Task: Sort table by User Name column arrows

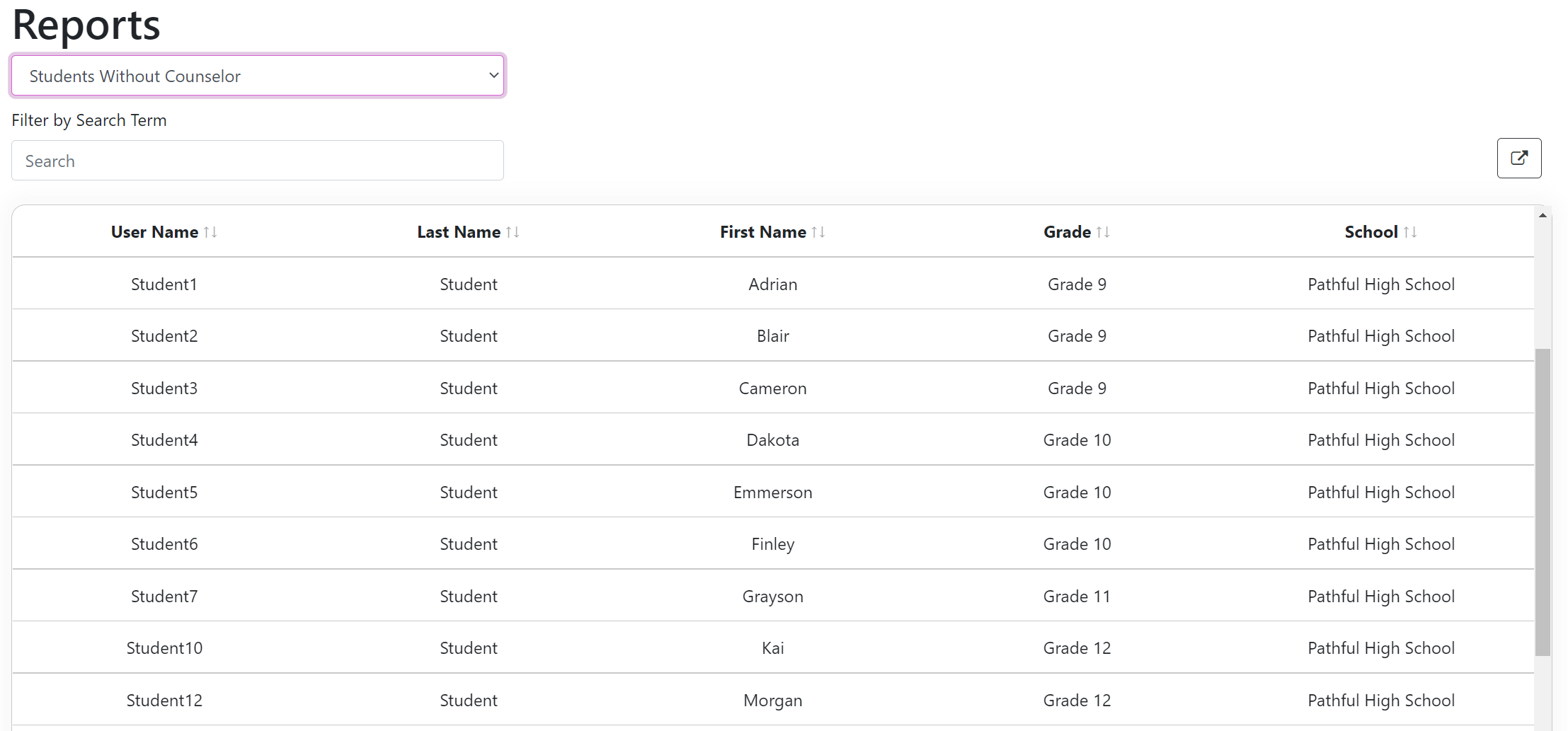Action: [210, 232]
